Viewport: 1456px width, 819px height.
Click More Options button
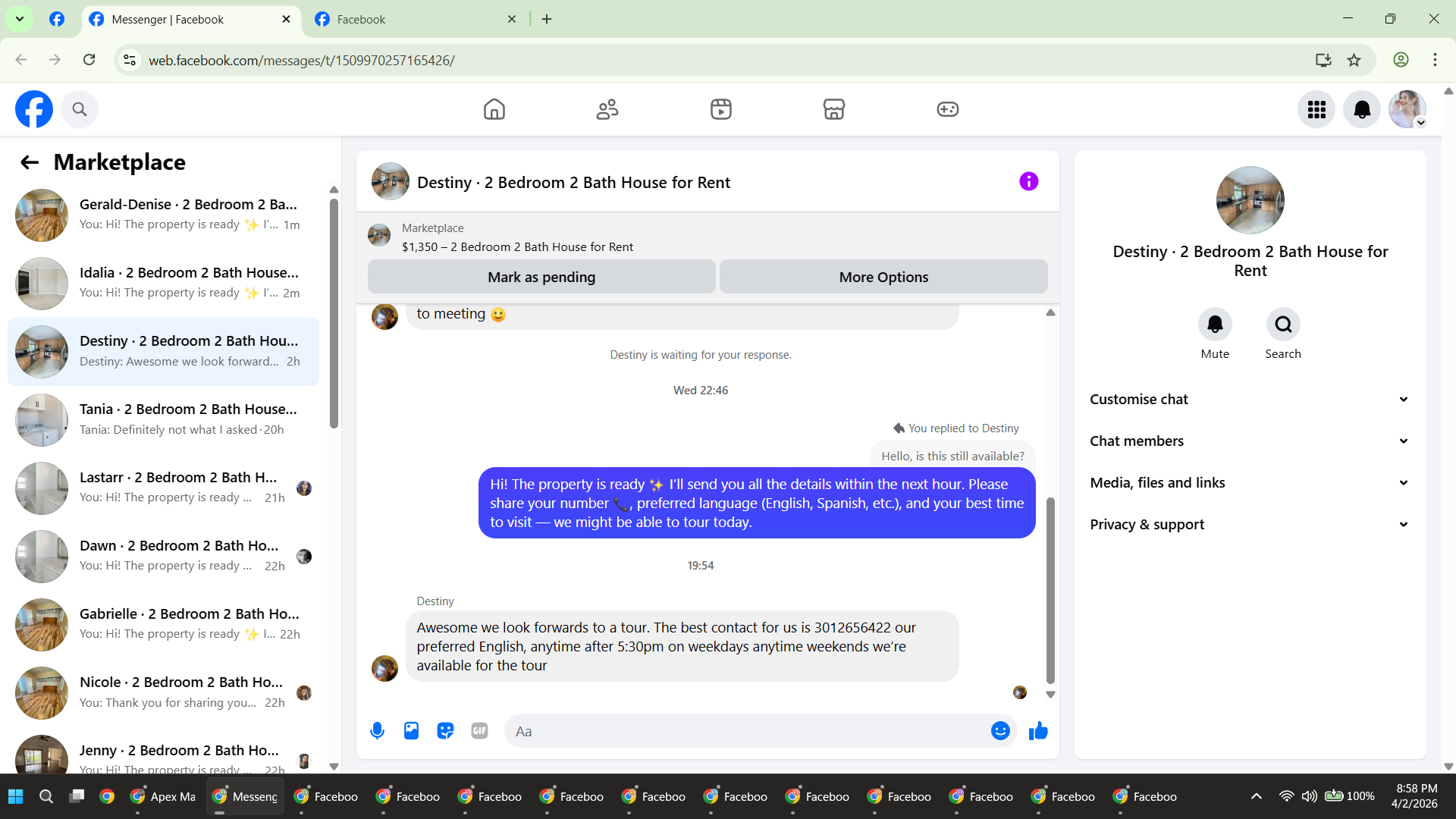pyautogui.click(x=883, y=278)
